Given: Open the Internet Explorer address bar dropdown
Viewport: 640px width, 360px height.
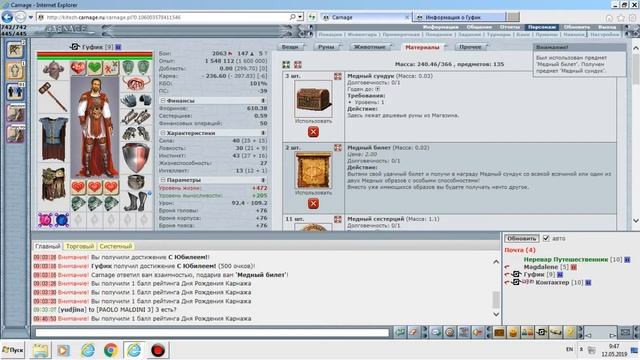Looking at the screenshot, I should click(300, 17).
